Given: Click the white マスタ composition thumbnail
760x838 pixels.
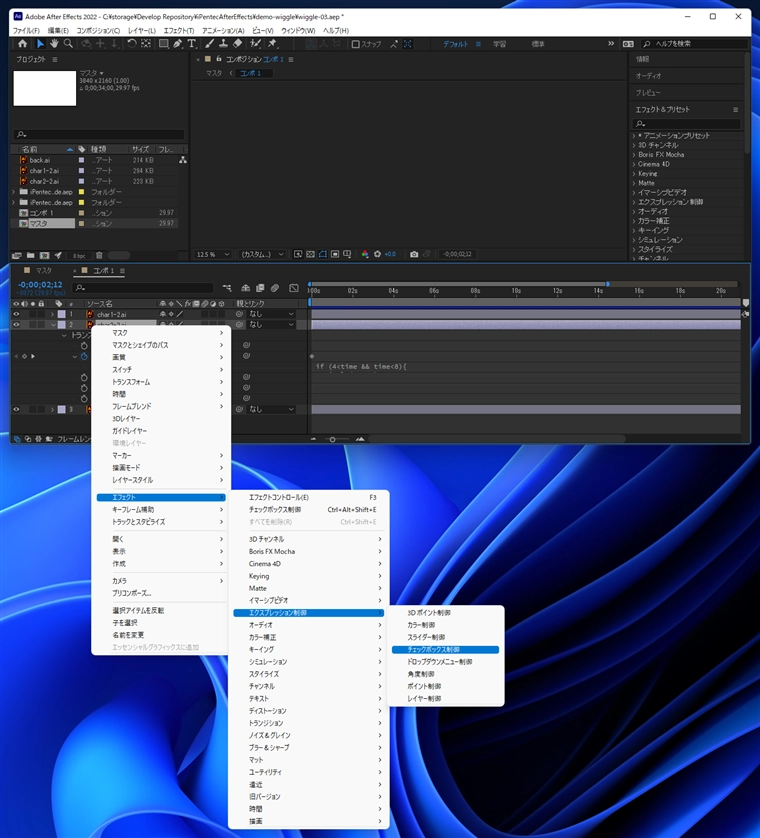Looking at the screenshot, I should pos(45,88).
